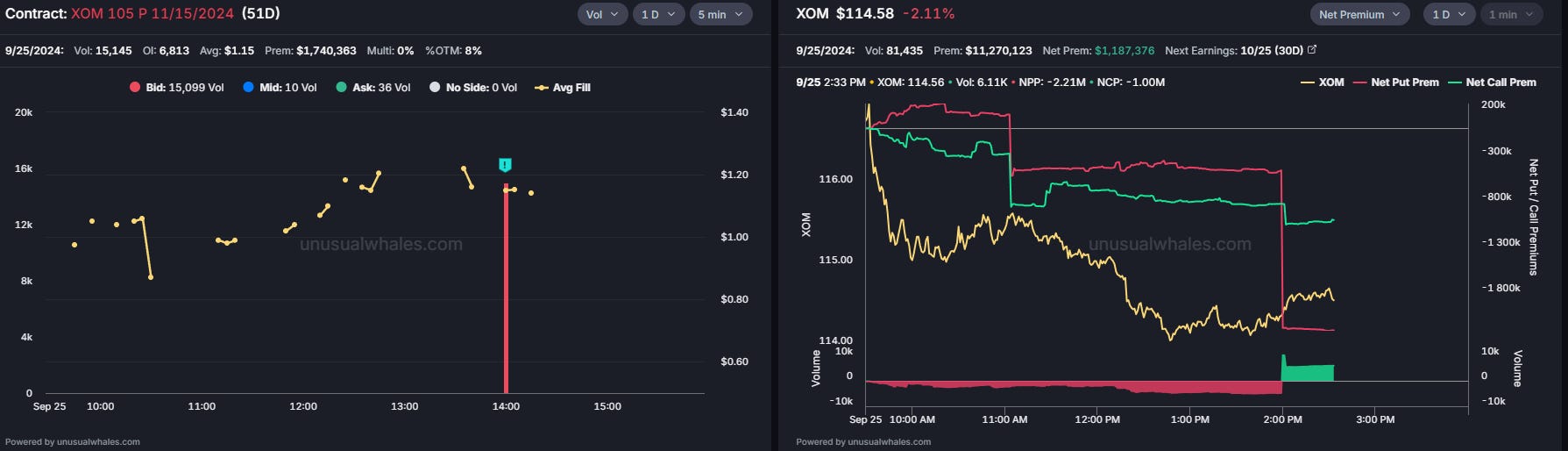This screenshot has width=1568, height=451.
Task: Click the 14:00 axis label in contract chart
Action: 506,406
